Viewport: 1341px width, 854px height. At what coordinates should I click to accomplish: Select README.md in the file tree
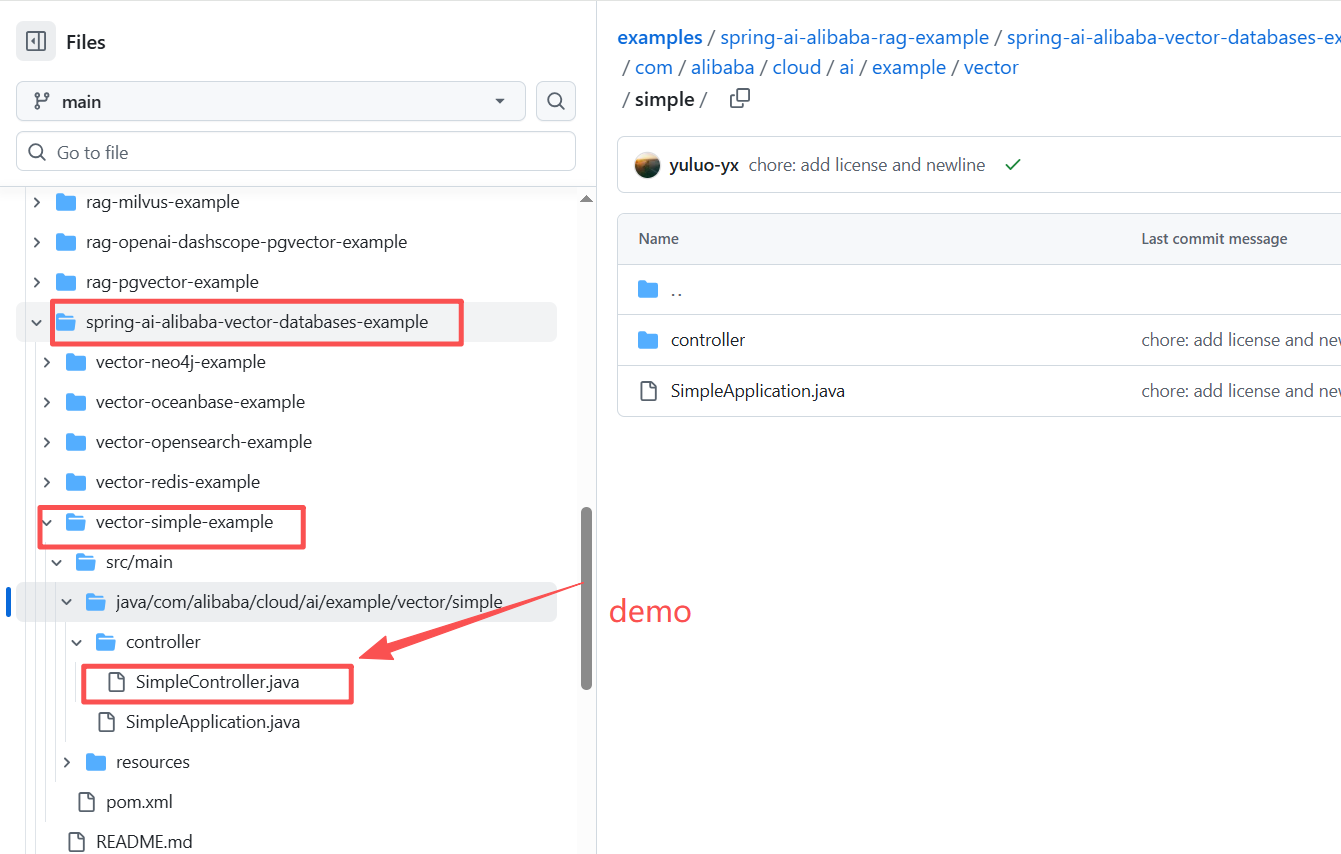[x=144, y=842]
